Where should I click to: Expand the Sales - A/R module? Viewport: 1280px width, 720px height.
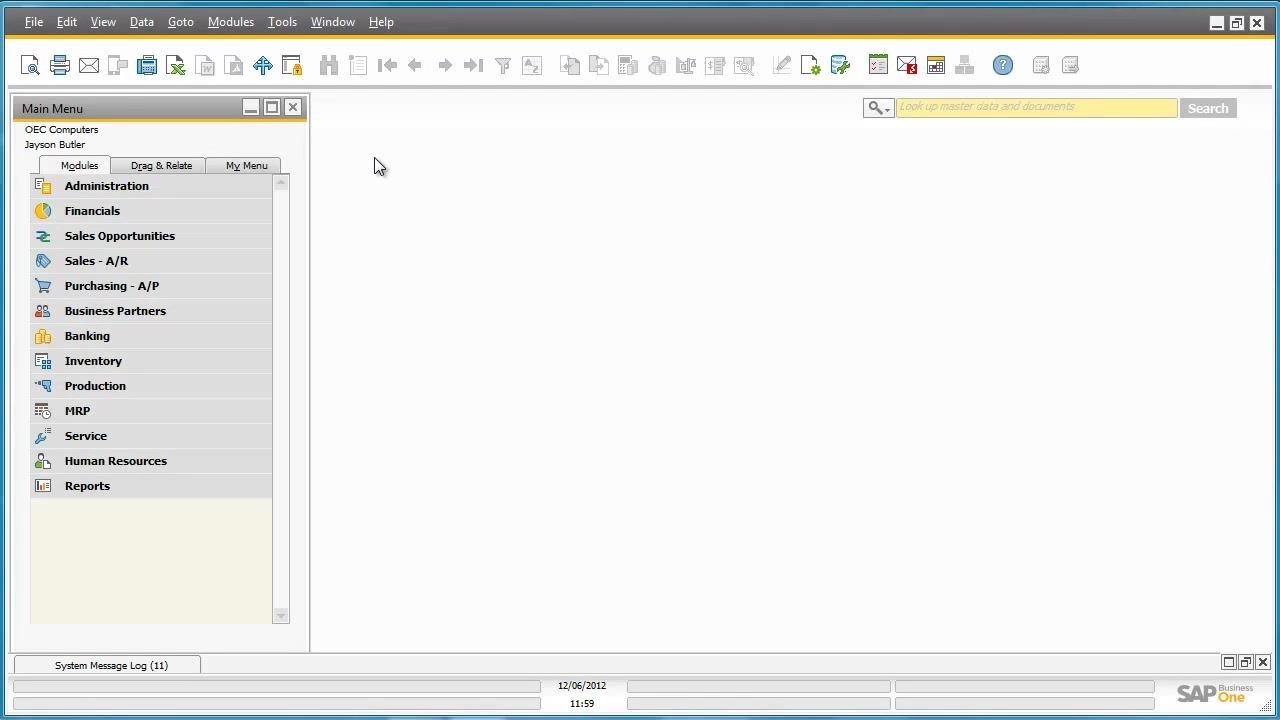151,261
